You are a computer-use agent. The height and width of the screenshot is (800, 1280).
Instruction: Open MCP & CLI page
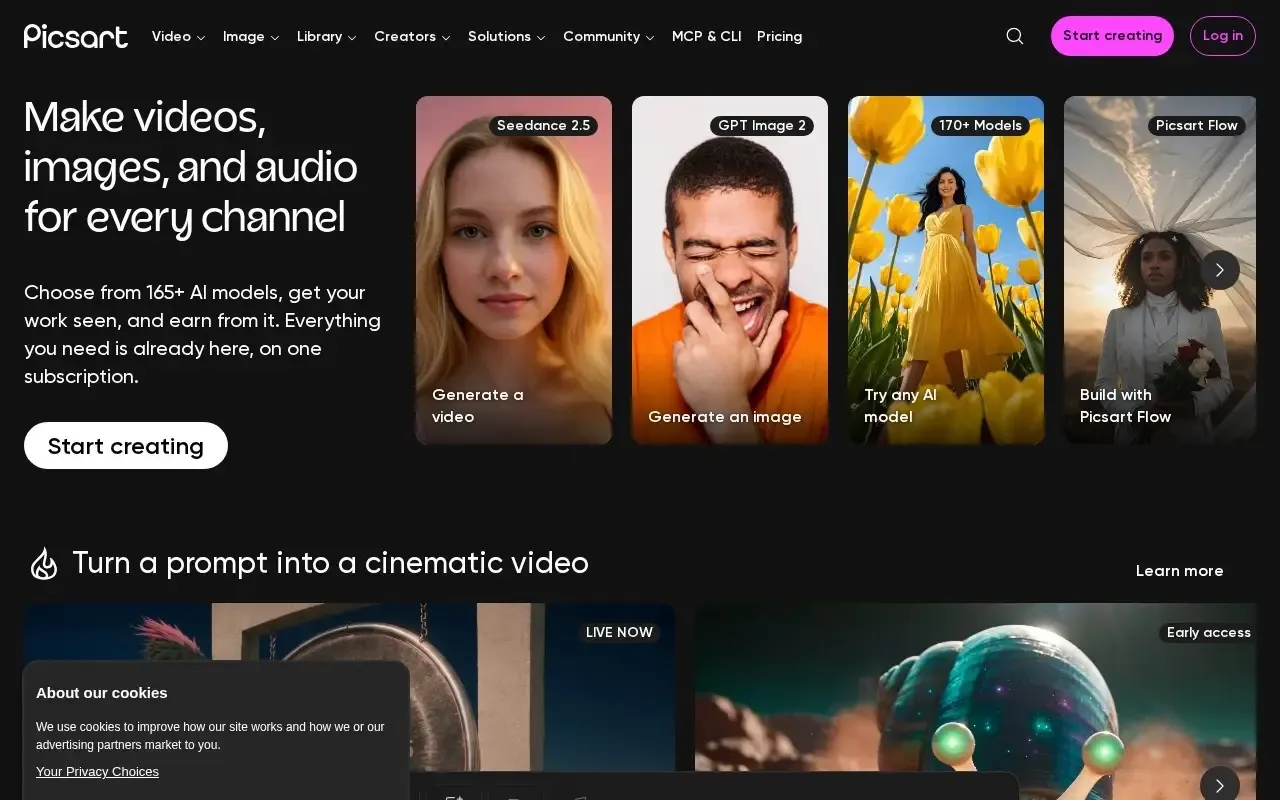[x=707, y=36]
